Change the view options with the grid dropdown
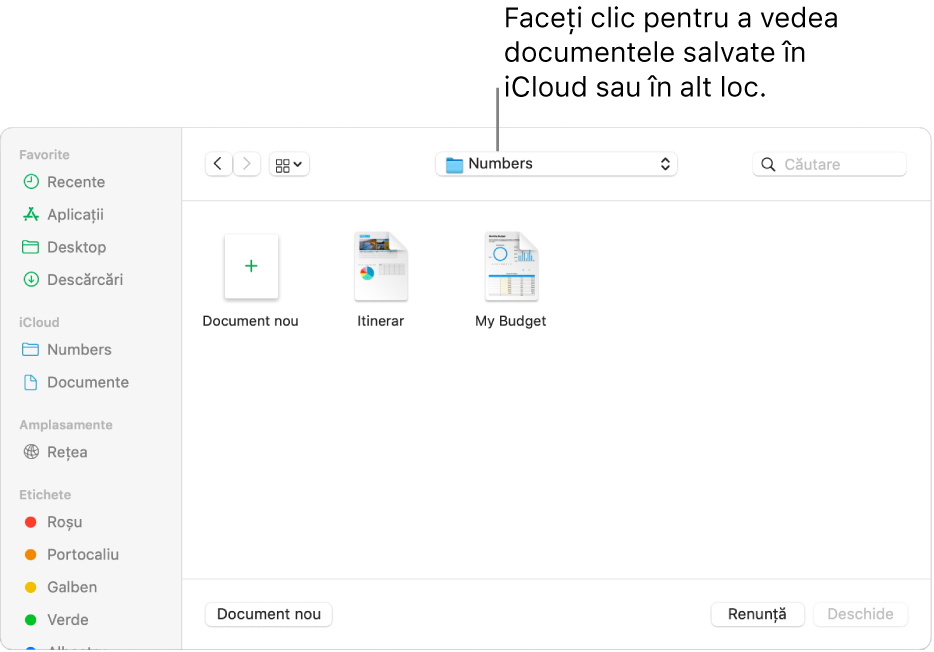The height and width of the screenshot is (652, 934). (x=288, y=163)
